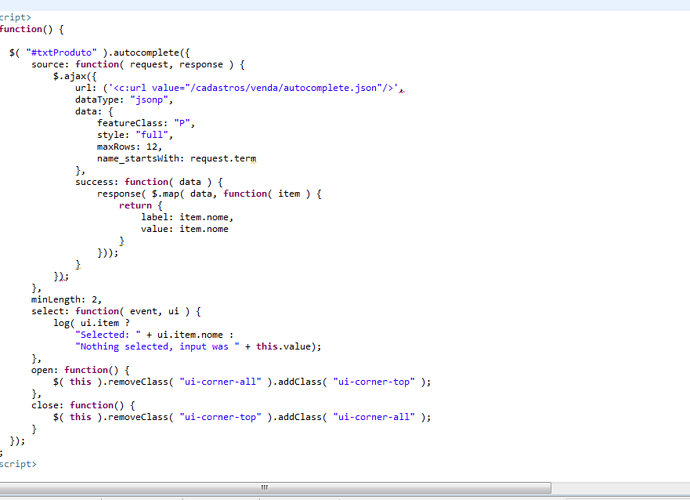Click the .autocomplete({ call text
690x500 pixels.
[149, 53]
